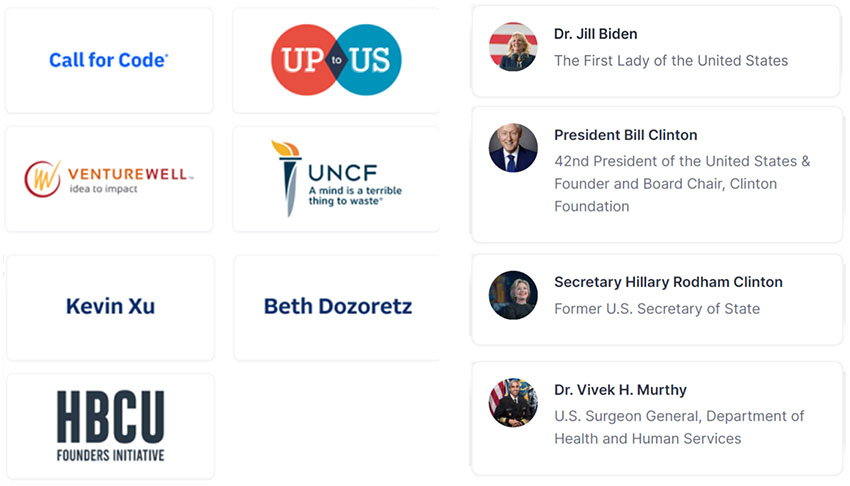Click Dr. Vivek H. Murthy's avatar photo

tap(513, 403)
